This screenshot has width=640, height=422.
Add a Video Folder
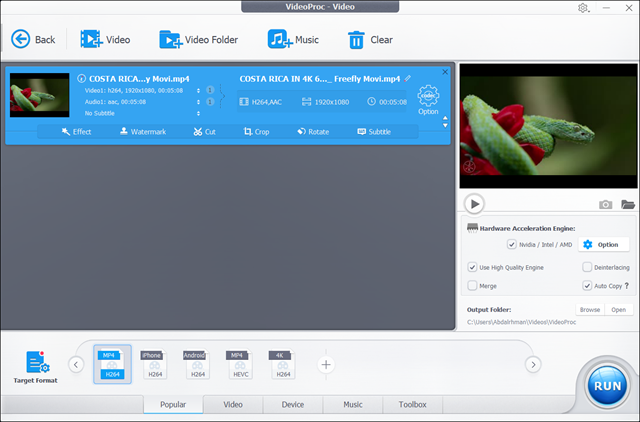[198, 40]
